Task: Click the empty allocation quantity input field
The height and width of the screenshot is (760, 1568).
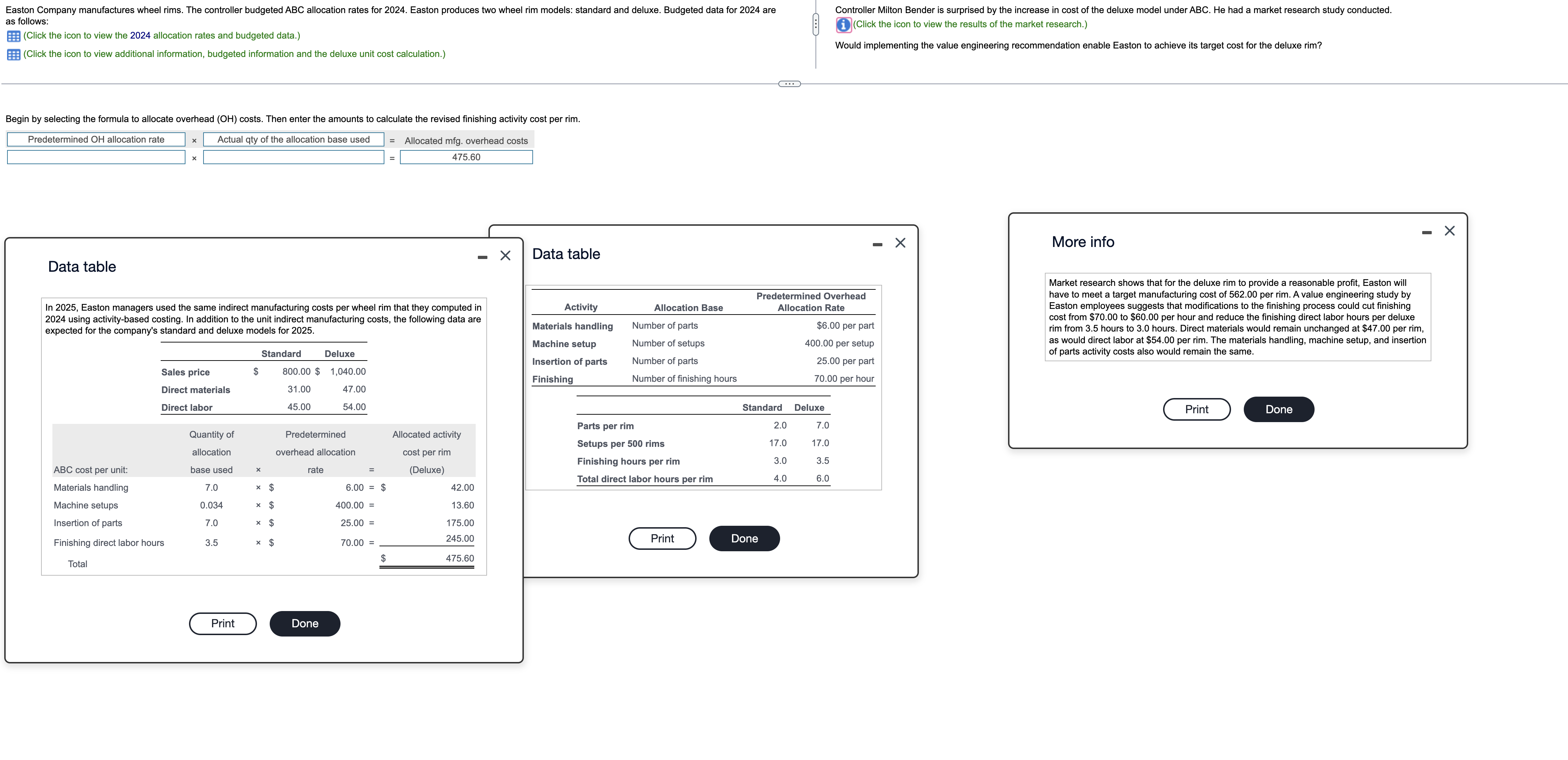Action: [293, 157]
